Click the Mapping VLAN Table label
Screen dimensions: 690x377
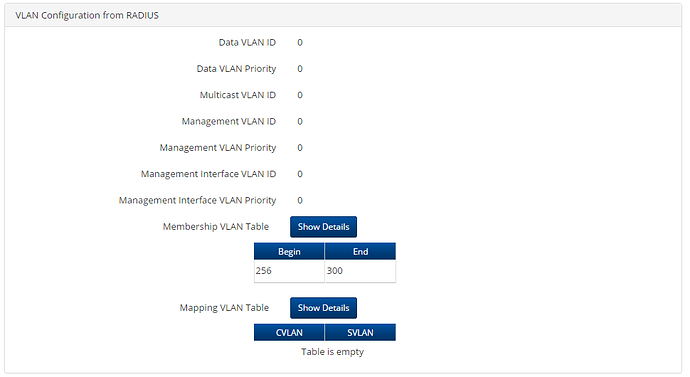click(x=224, y=308)
